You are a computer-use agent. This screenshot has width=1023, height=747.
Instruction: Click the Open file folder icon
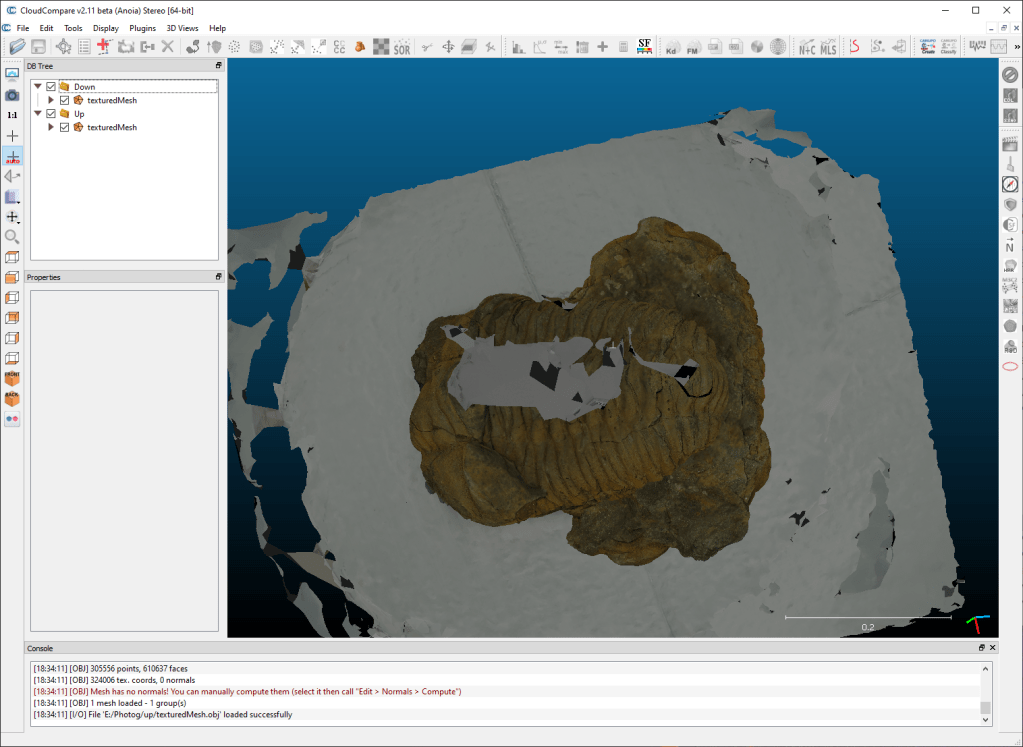[x=17, y=47]
